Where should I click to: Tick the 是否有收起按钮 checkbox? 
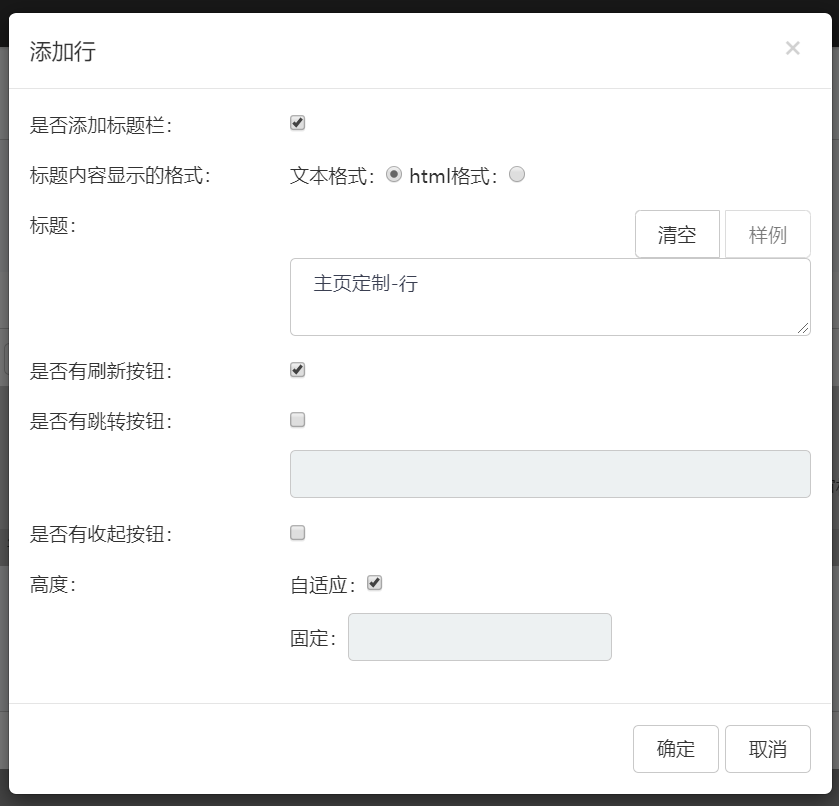[x=297, y=533]
